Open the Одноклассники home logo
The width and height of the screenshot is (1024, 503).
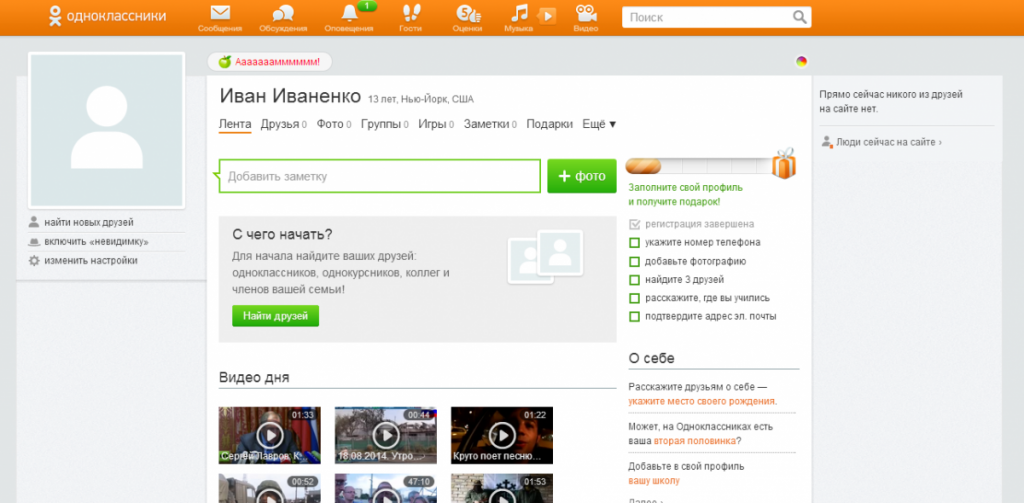(108, 16)
